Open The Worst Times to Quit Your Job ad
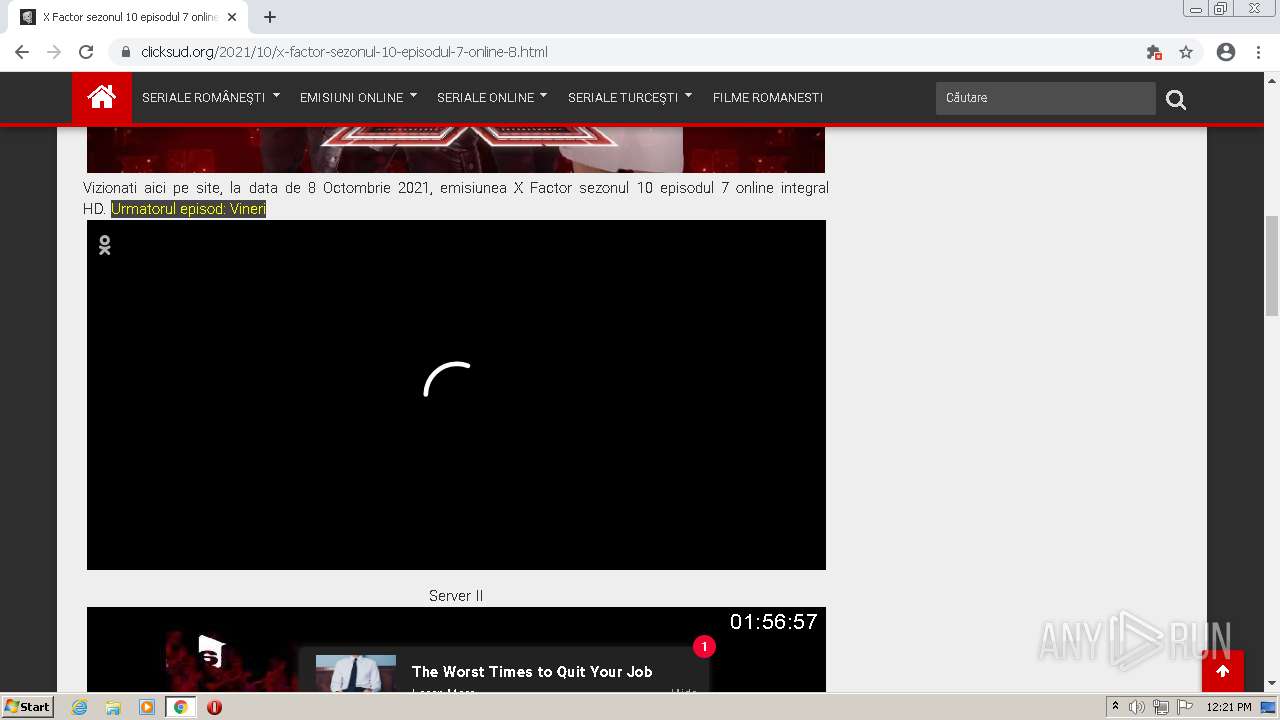Screen dimensions: 1280x720 coord(532,672)
